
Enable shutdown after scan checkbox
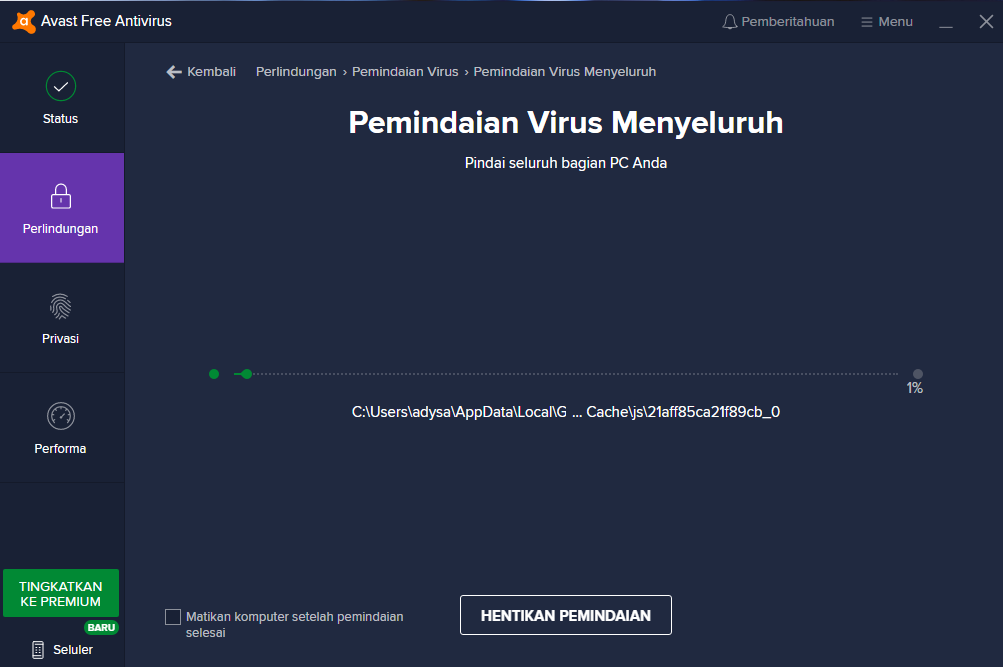(x=173, y=617)
